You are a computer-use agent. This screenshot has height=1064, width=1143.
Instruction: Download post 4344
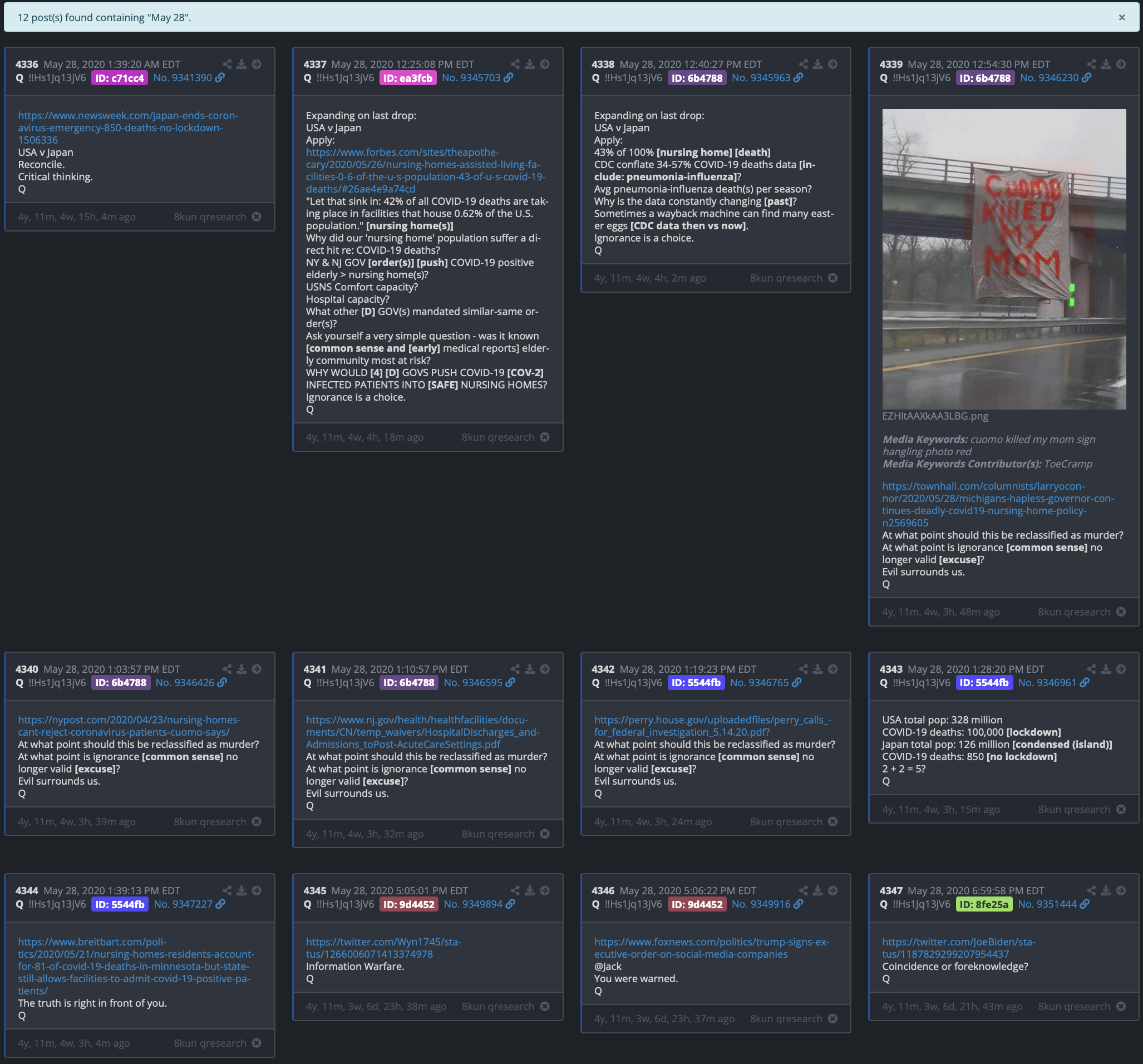tap(242, 890)
